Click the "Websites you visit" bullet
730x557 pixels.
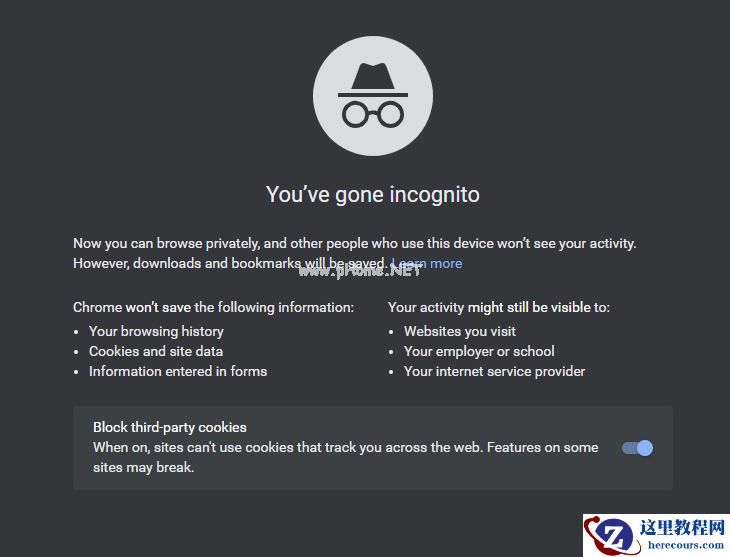460,331
